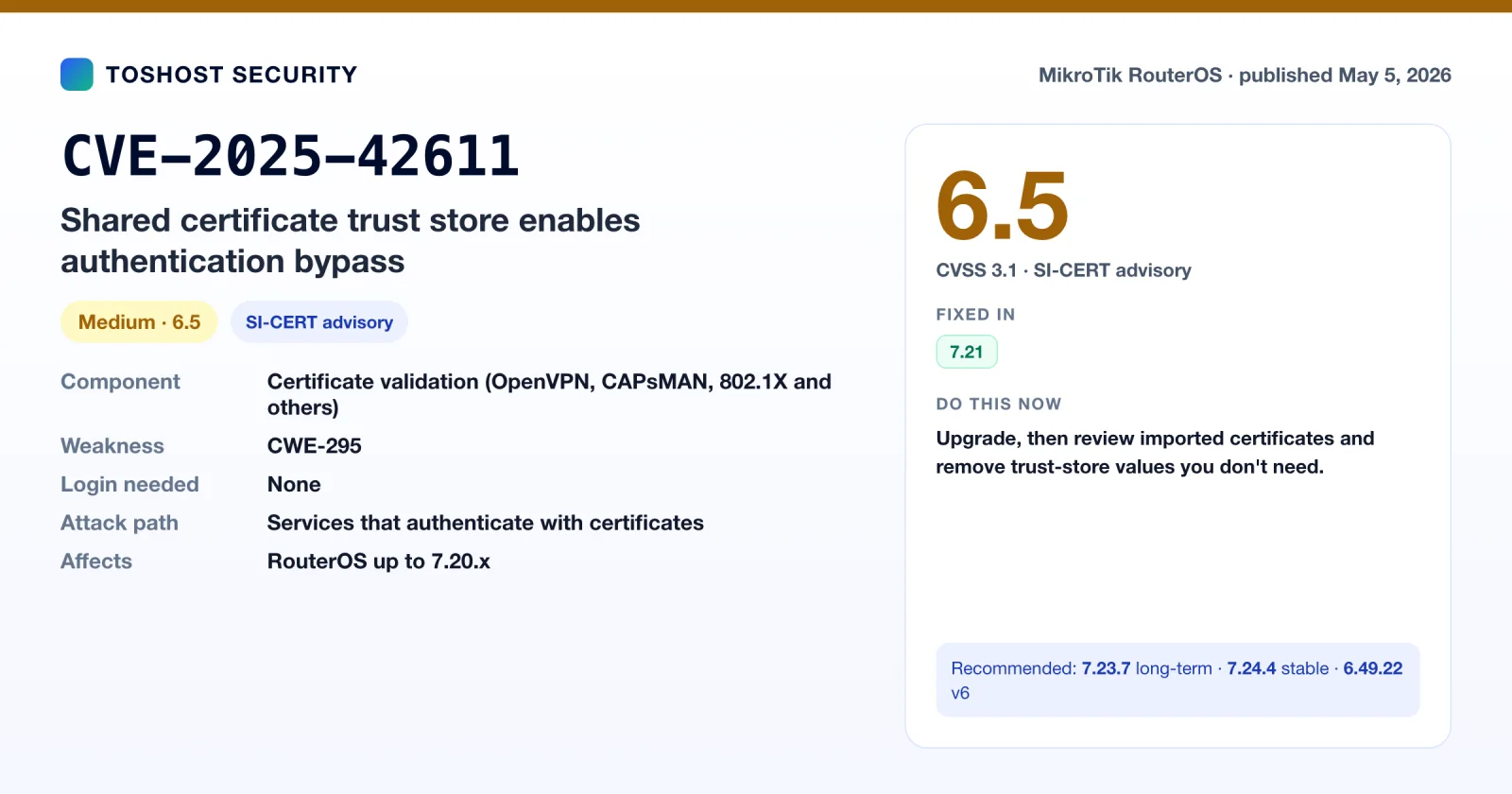Viewport: 1512px width, 794px height.
Task: Click the DO THIS NOW label
Action: tap(999, 405)
